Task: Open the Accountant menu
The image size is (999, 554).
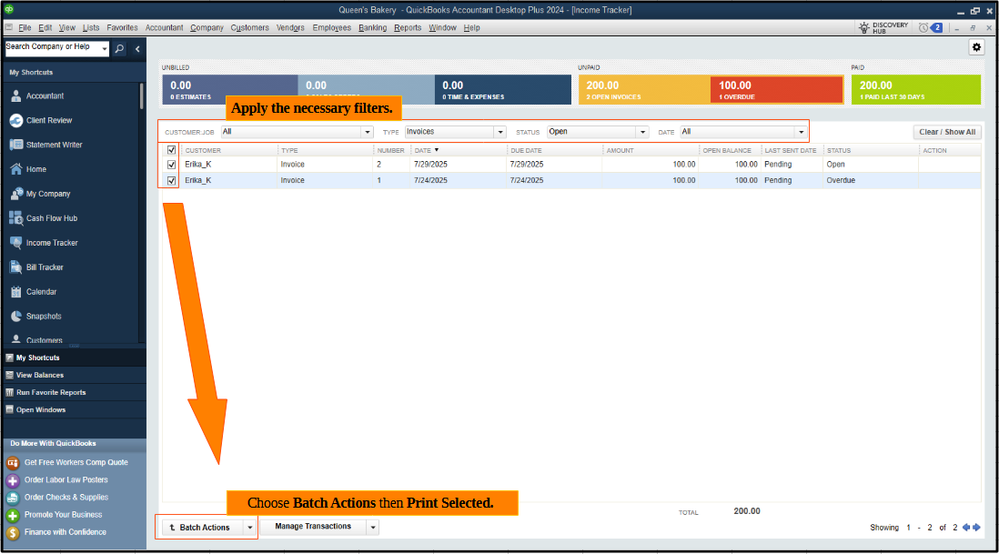Action: click(164, 28)
